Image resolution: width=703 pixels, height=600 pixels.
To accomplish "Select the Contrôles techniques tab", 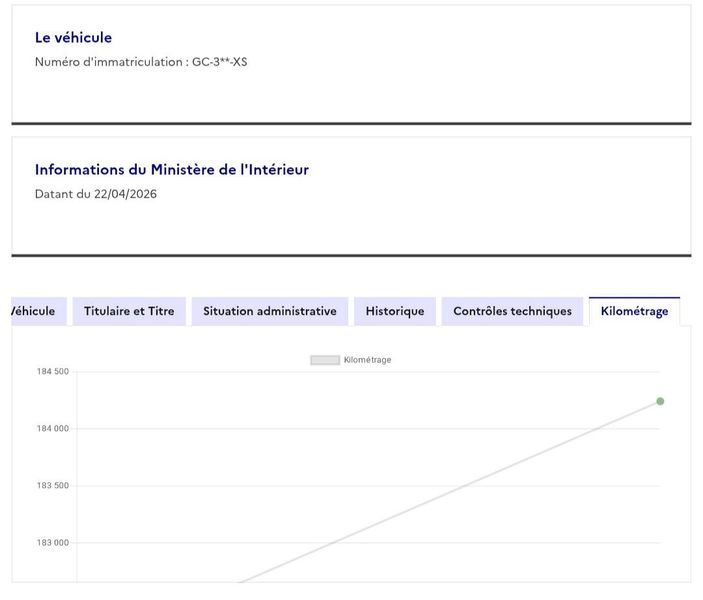I will click(x=512, y=311).
